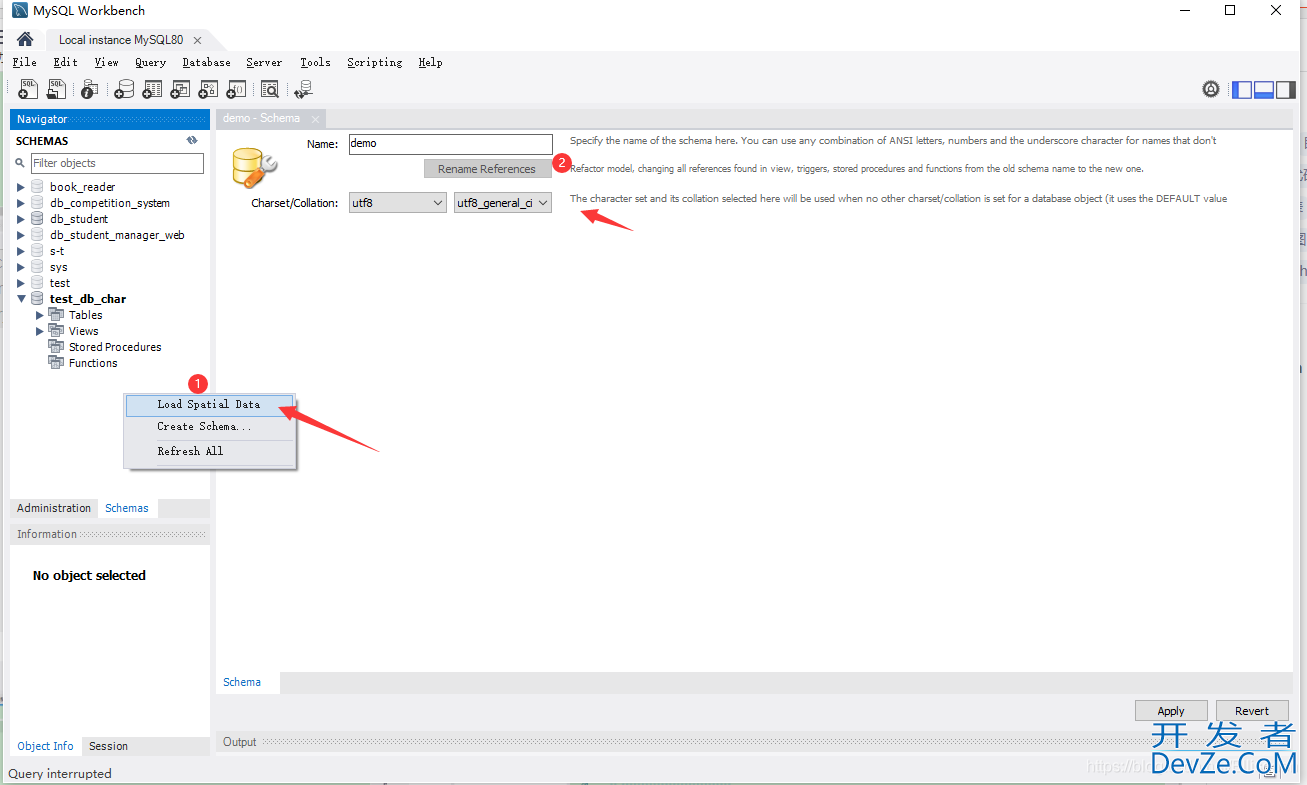Expand the db_competition_system schema
1307x785 pixels.
point(22,203)
